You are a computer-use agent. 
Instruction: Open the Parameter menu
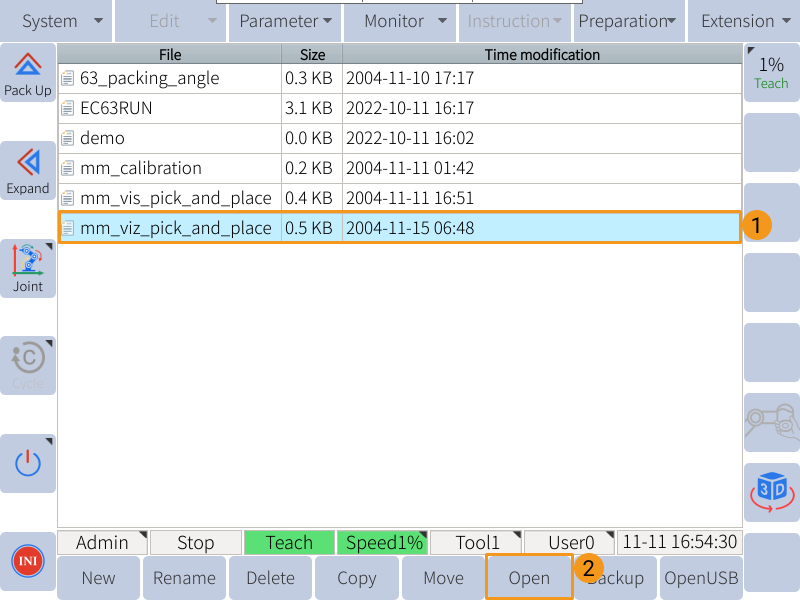coord(285,21)
